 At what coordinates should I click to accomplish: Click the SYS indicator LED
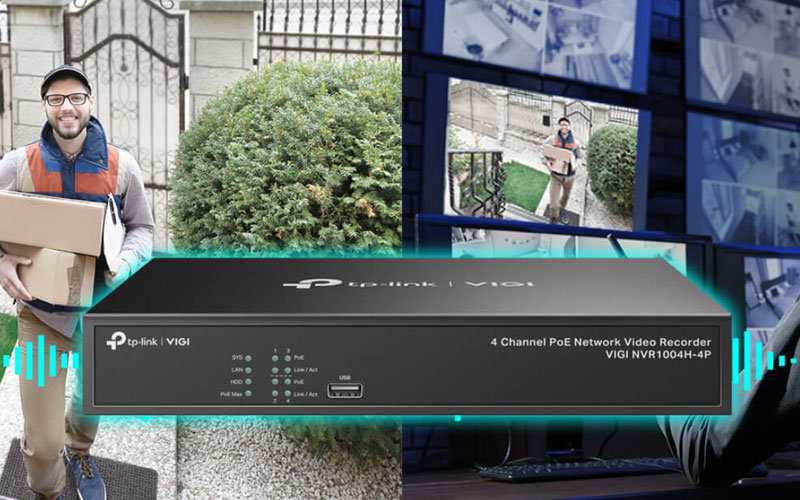(248, 359)
